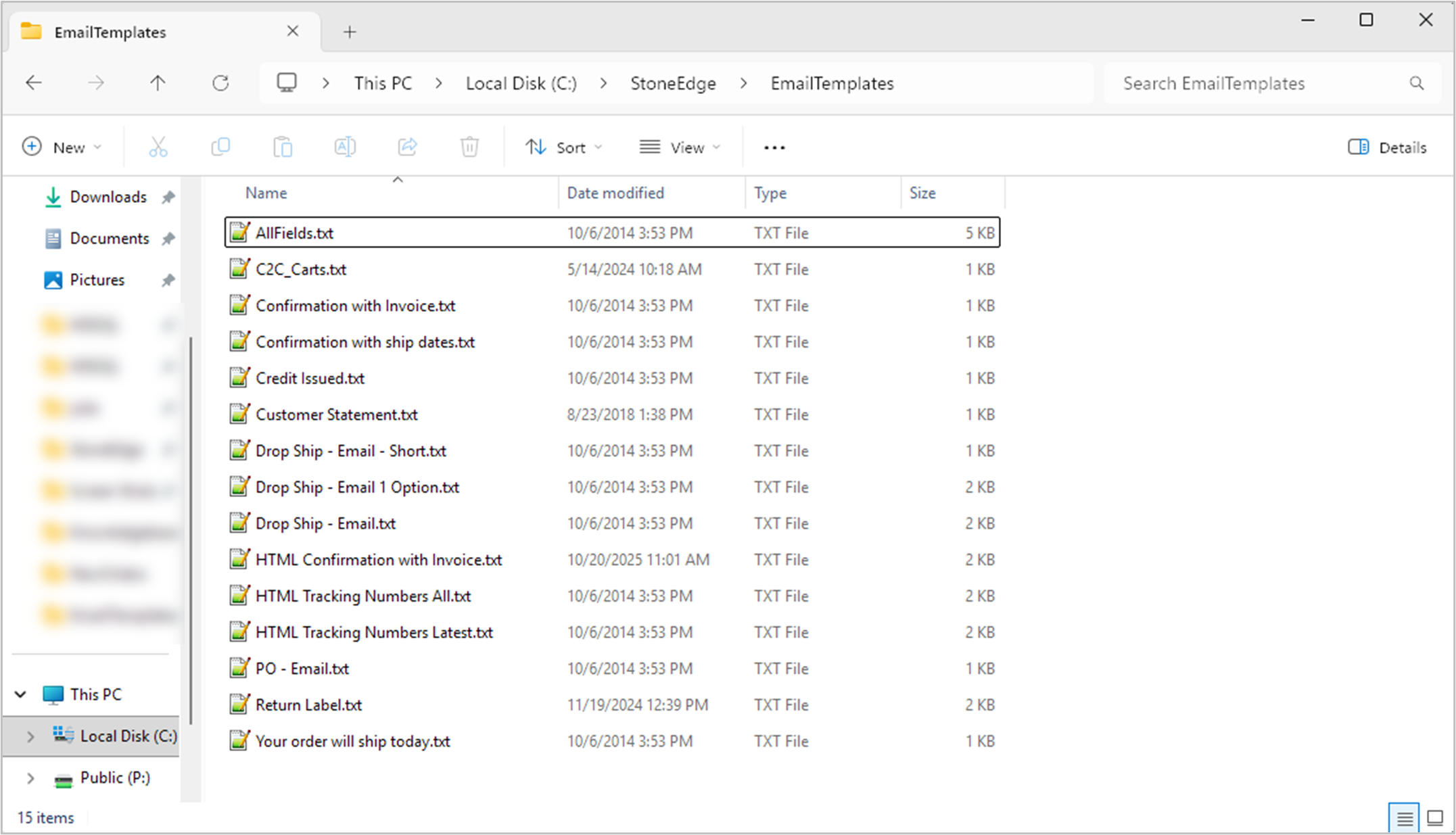Cut the selected file using the scissors icon

click(158, 147)
